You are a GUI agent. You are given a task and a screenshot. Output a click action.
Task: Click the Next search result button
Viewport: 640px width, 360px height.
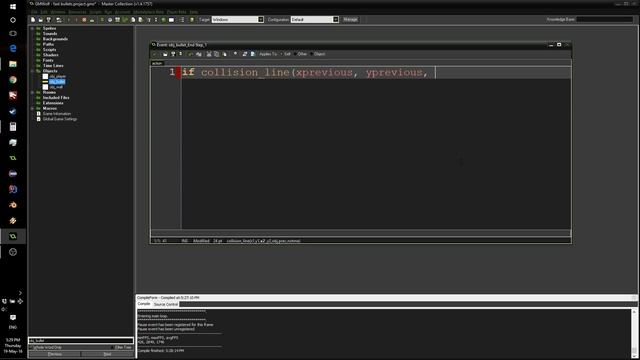click(x=107, y=354)
